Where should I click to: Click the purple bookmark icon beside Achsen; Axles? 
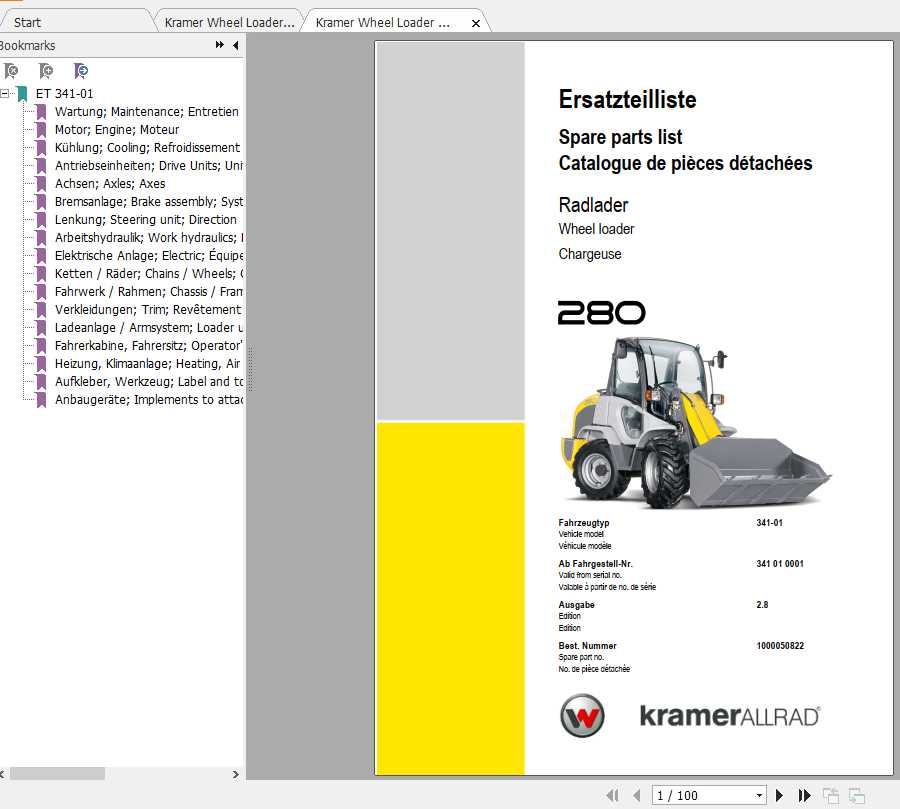tap(41, 184)
